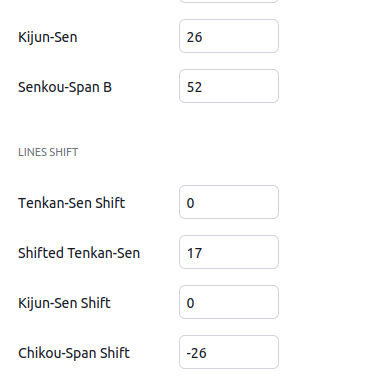Click the value 26 beside Kijun-Sen

[x=194, y=37]
